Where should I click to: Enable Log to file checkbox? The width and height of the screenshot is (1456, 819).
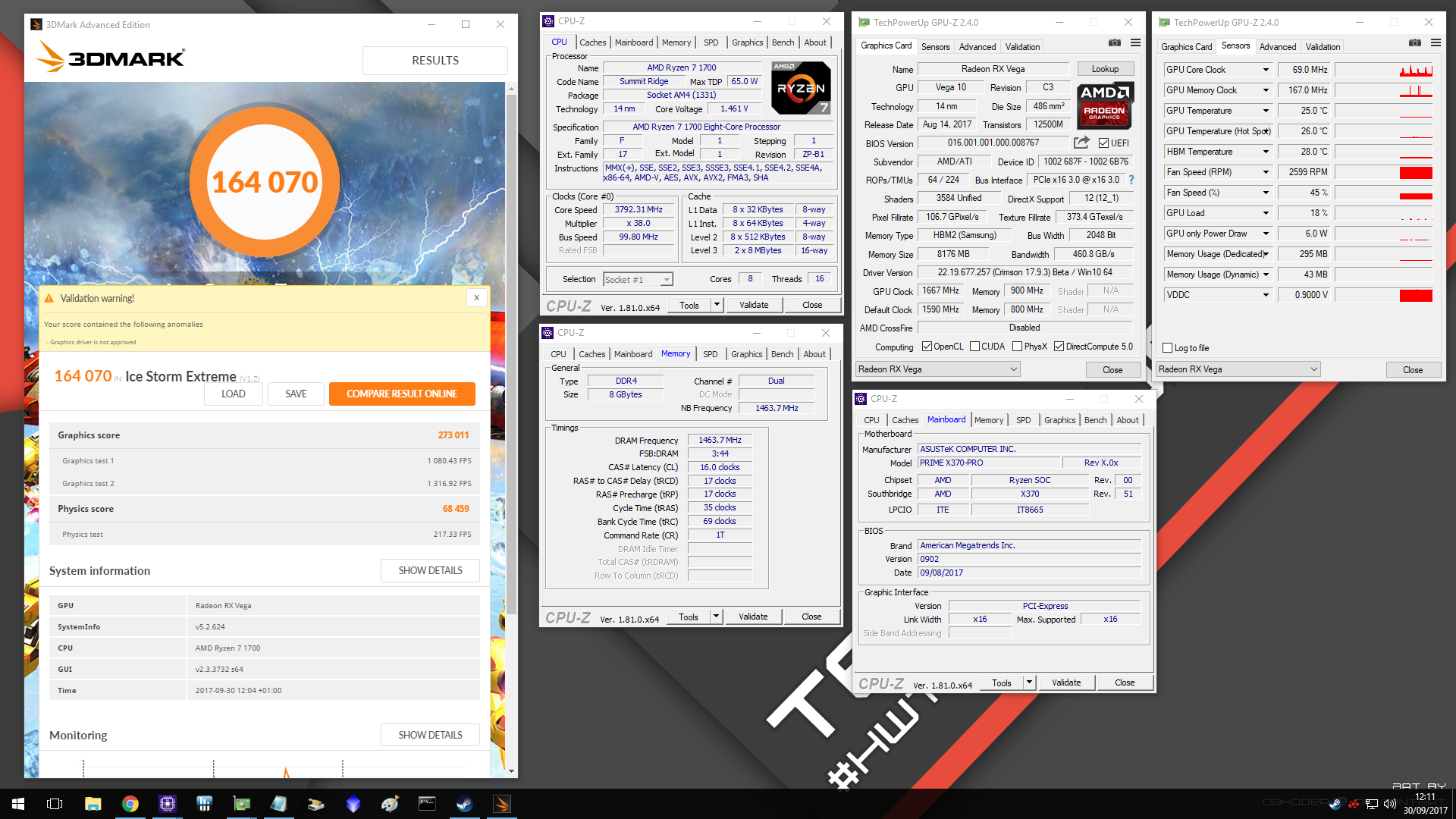(1168, 348)
